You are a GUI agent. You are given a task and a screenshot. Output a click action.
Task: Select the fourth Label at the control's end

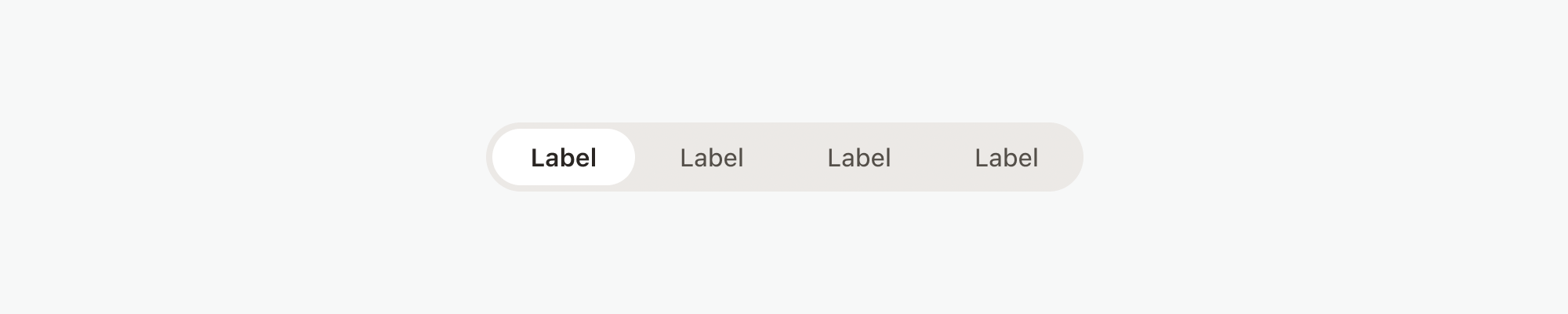click(1006, 157)
